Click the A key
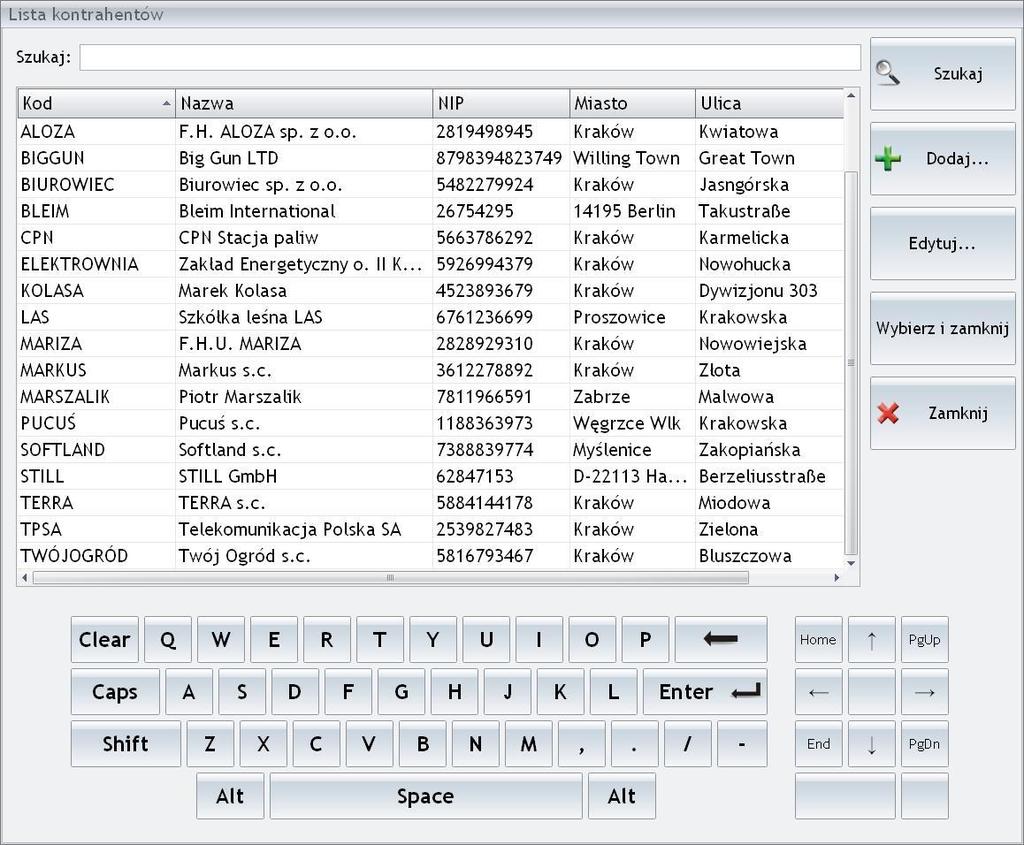 click(x=189, y=692)
